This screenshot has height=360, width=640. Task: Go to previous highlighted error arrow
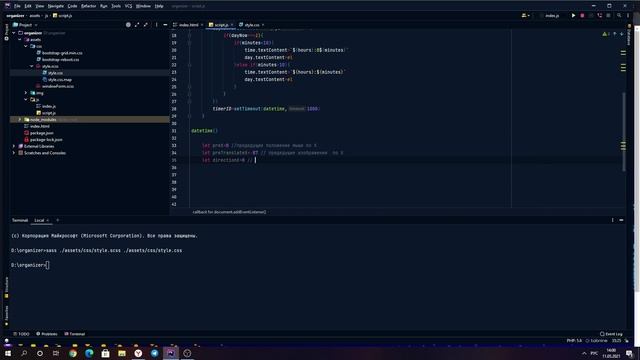coord(615,34)
